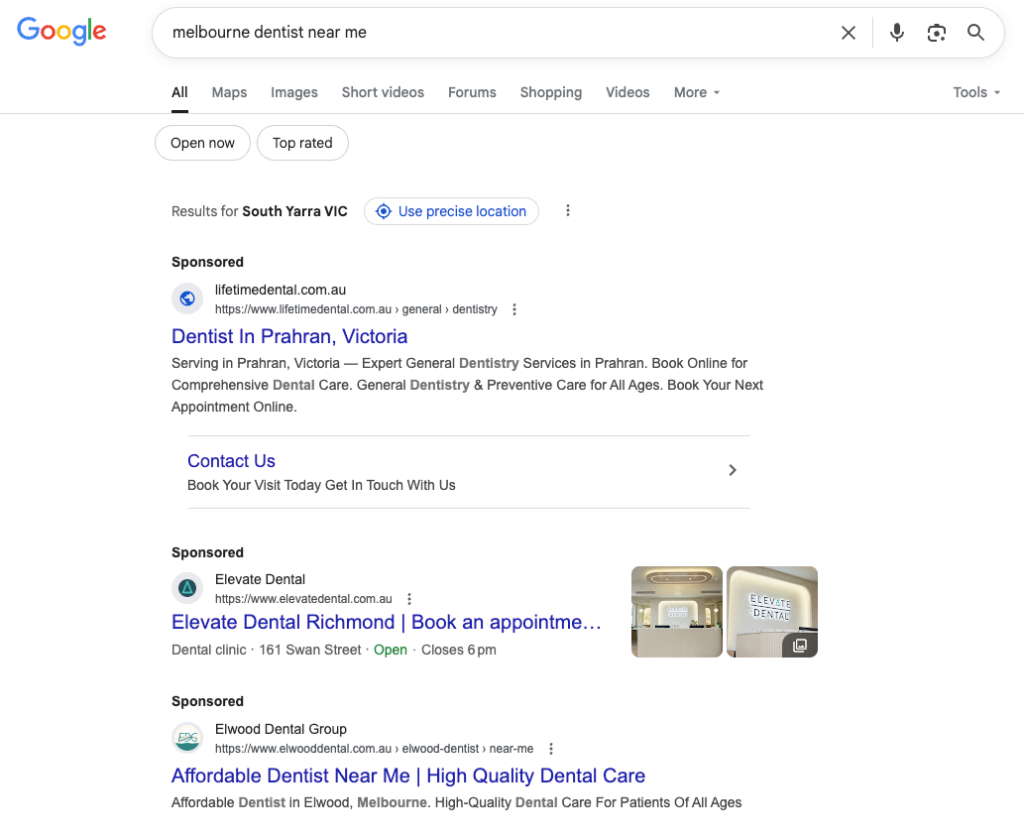Screen dimensions: 1024x837
Task: Expand the Contact Us sitelink chevron
Action: pos(732,470)
